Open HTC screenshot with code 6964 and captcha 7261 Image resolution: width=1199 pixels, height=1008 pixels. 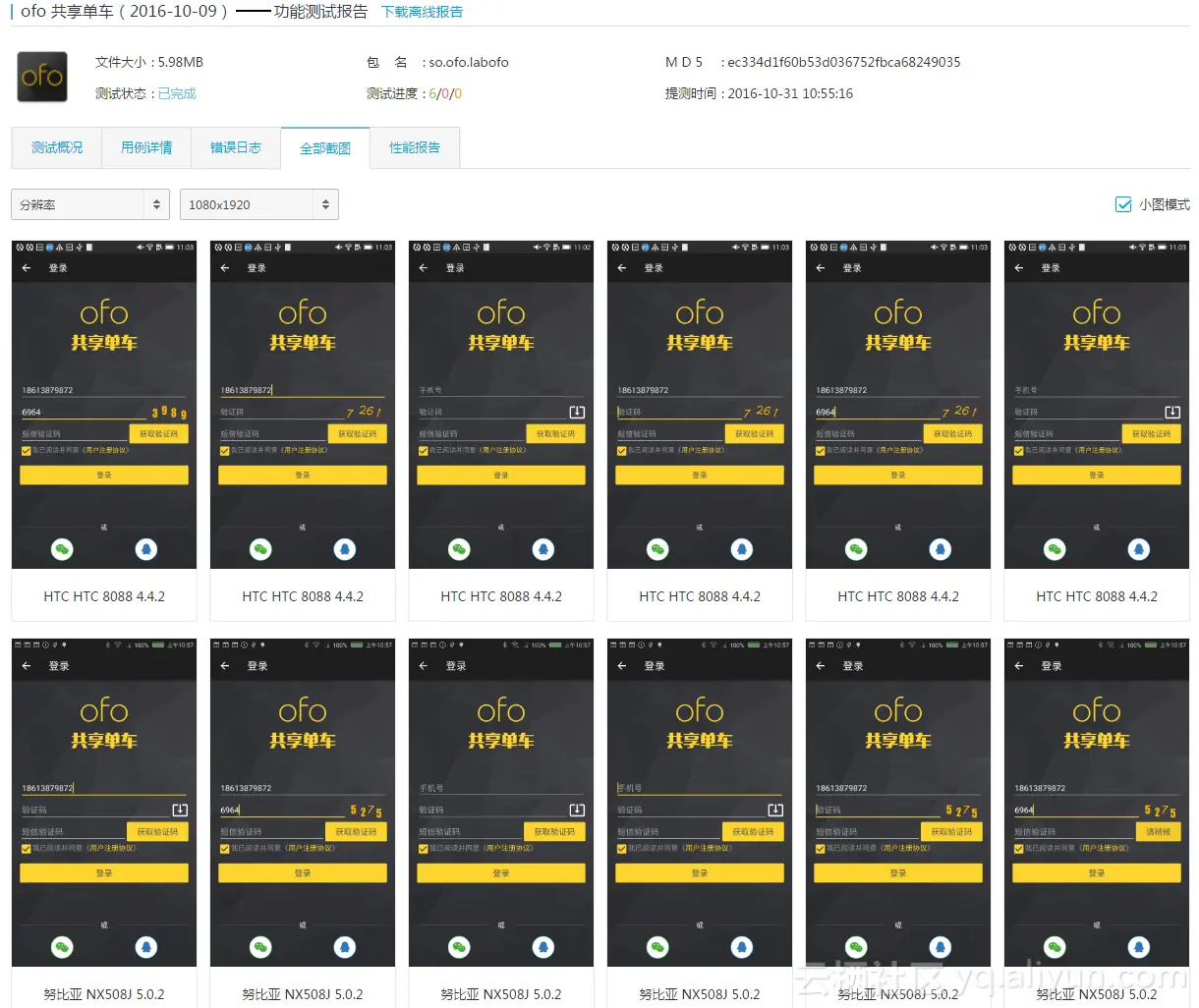coord(898,404)
